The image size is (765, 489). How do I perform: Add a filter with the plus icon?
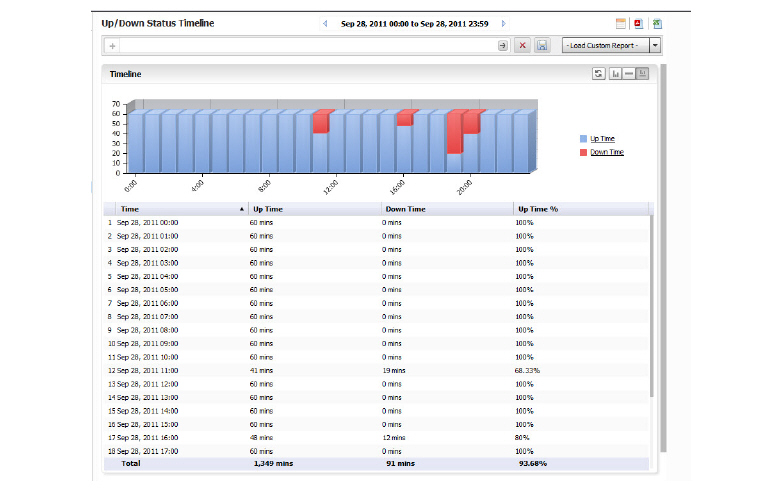(x=112, y=46)
